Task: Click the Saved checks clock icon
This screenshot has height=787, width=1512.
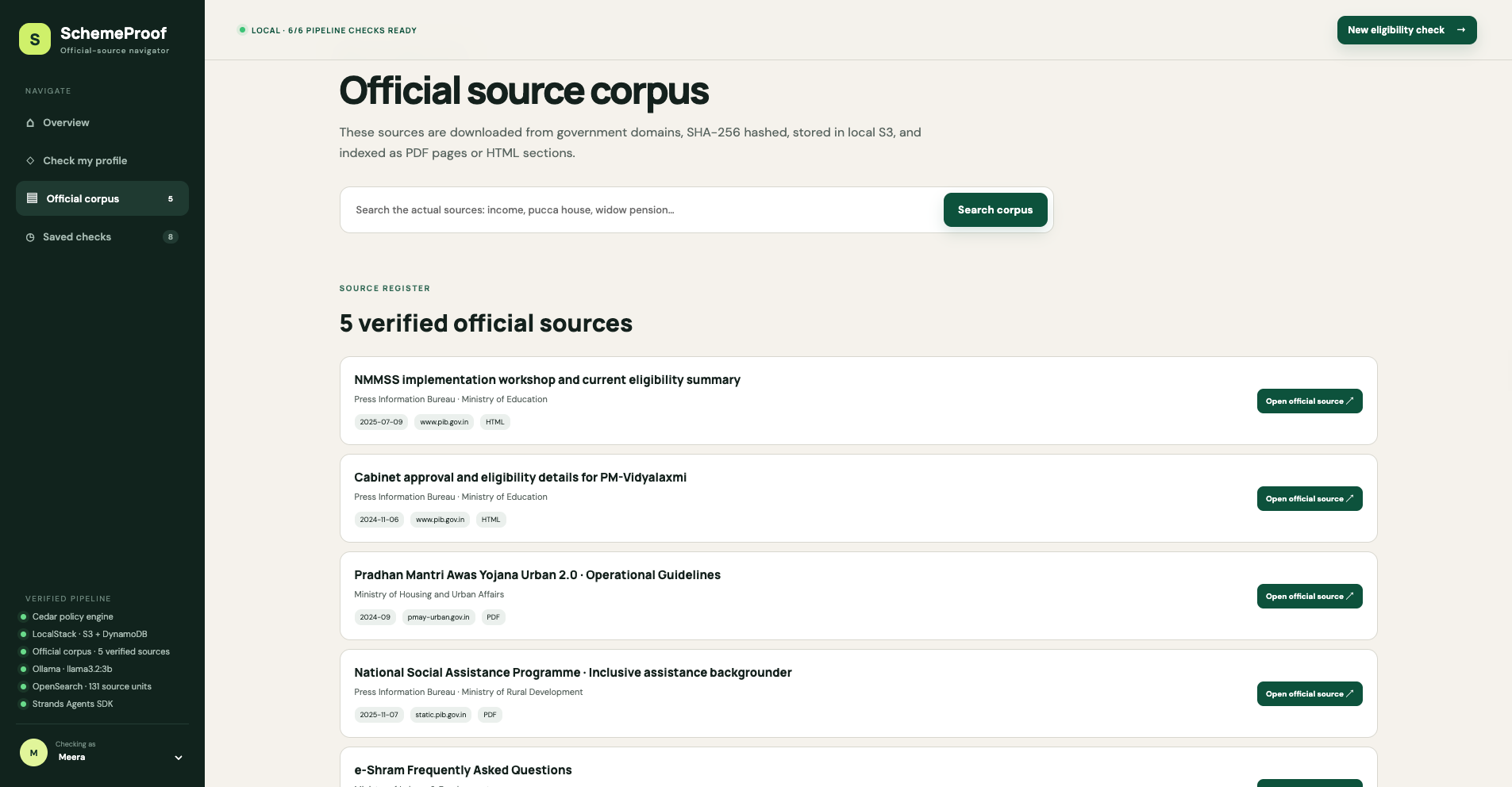Action: click(x=30, y=237)
